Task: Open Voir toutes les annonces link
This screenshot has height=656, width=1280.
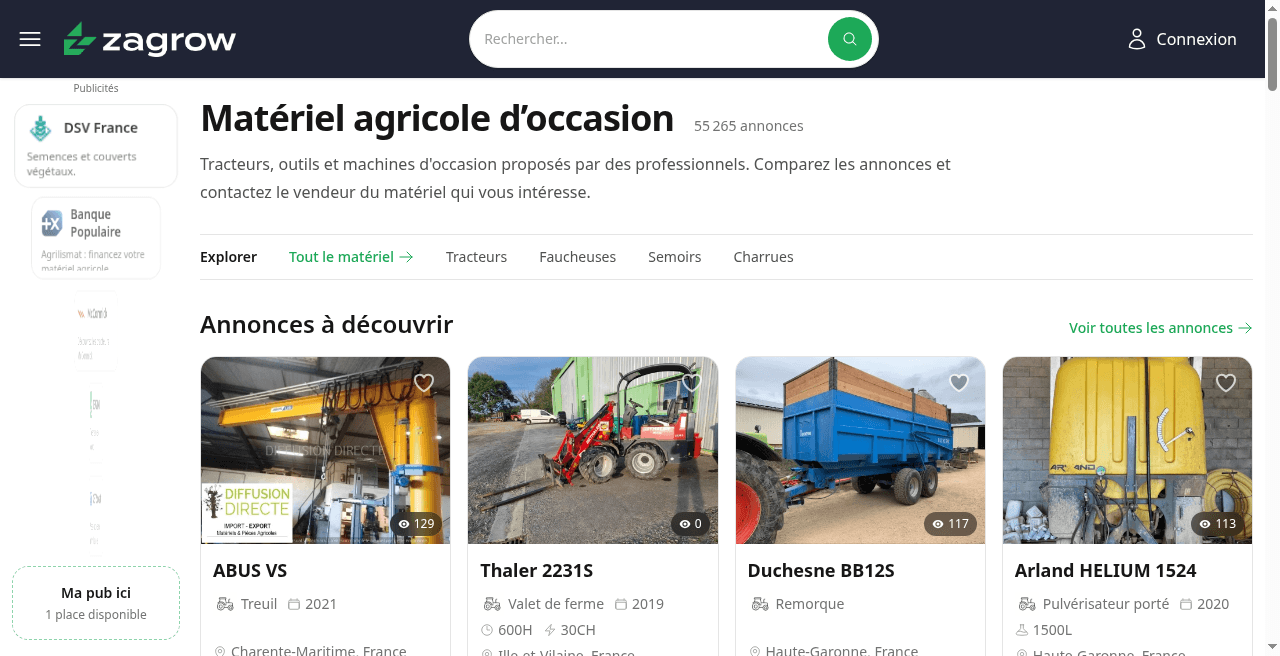Action: (x=1160, y=328)
